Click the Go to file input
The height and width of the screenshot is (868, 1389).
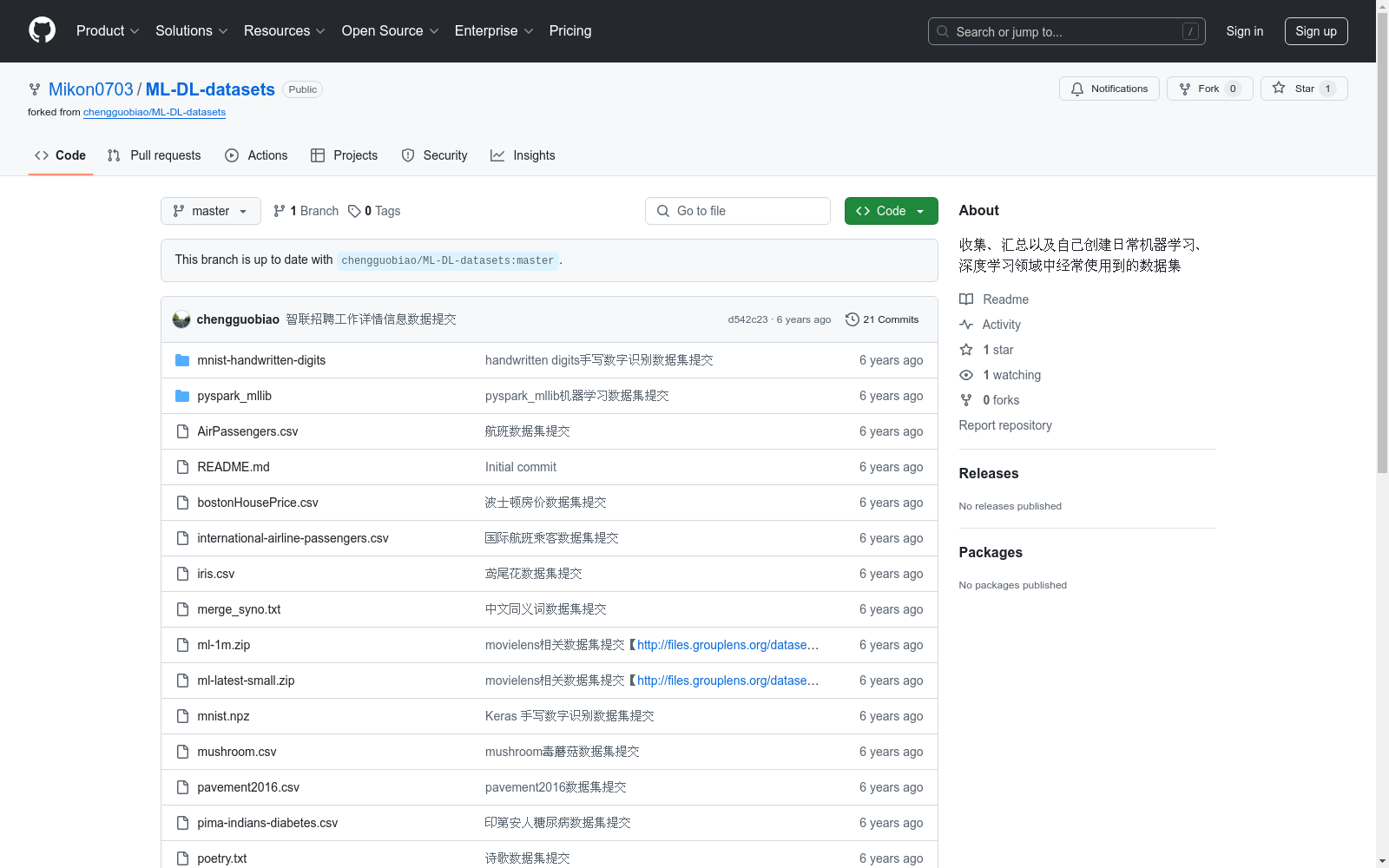(x=738, y=211)
